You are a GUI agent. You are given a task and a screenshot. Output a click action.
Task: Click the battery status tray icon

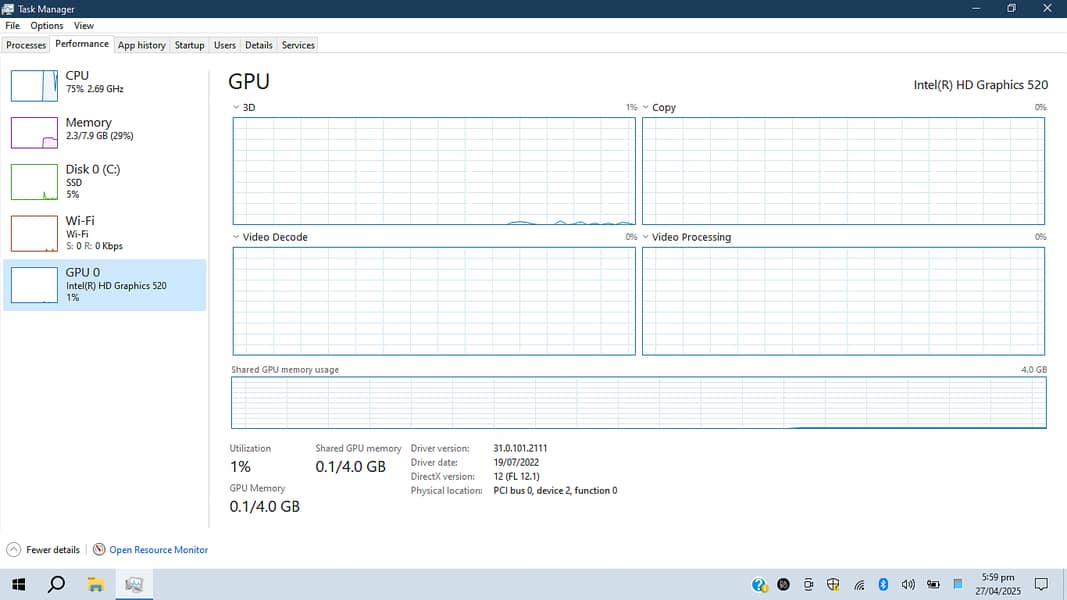coord(934,584)
